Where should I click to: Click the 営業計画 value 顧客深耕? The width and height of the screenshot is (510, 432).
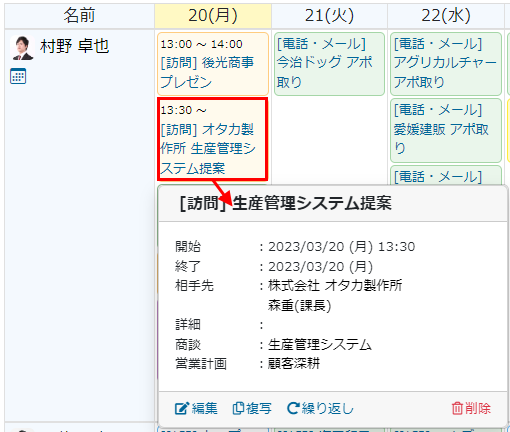294,363
